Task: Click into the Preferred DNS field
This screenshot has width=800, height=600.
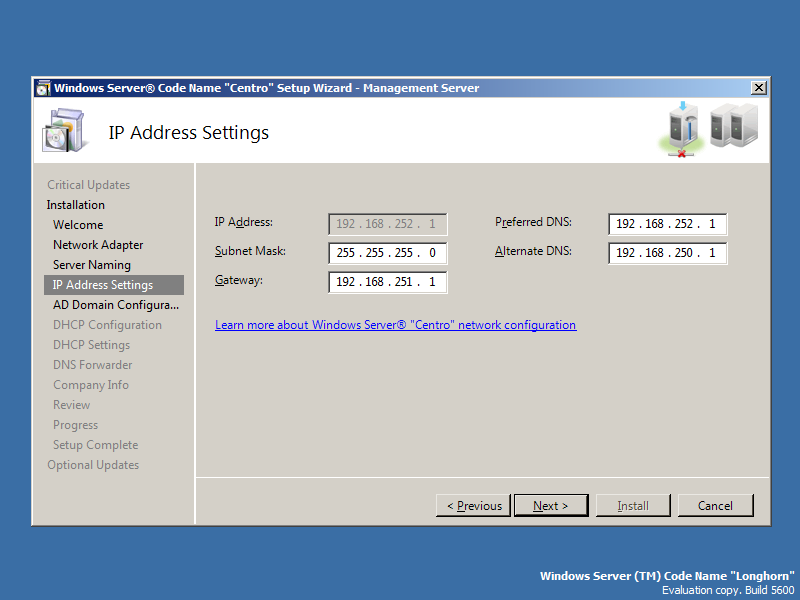Action: (667, 224)
